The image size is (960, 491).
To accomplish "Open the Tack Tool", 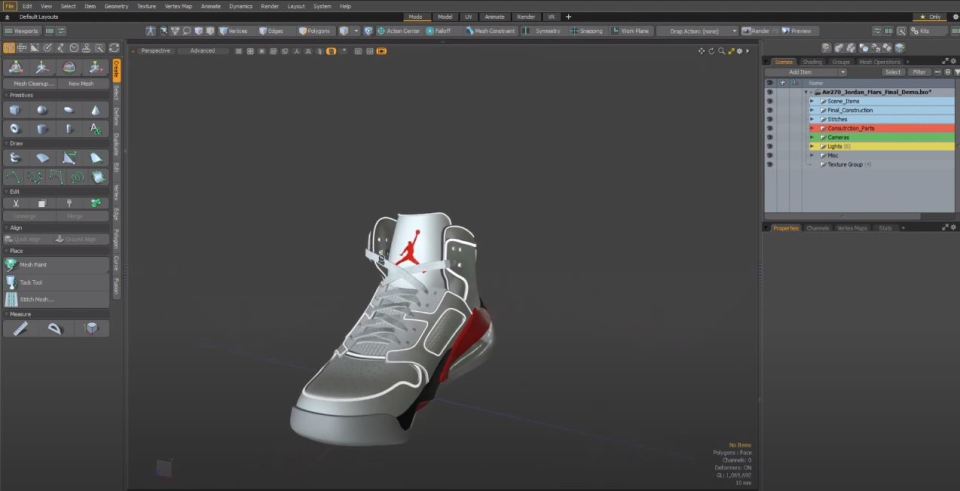I will tap(56, 282).
